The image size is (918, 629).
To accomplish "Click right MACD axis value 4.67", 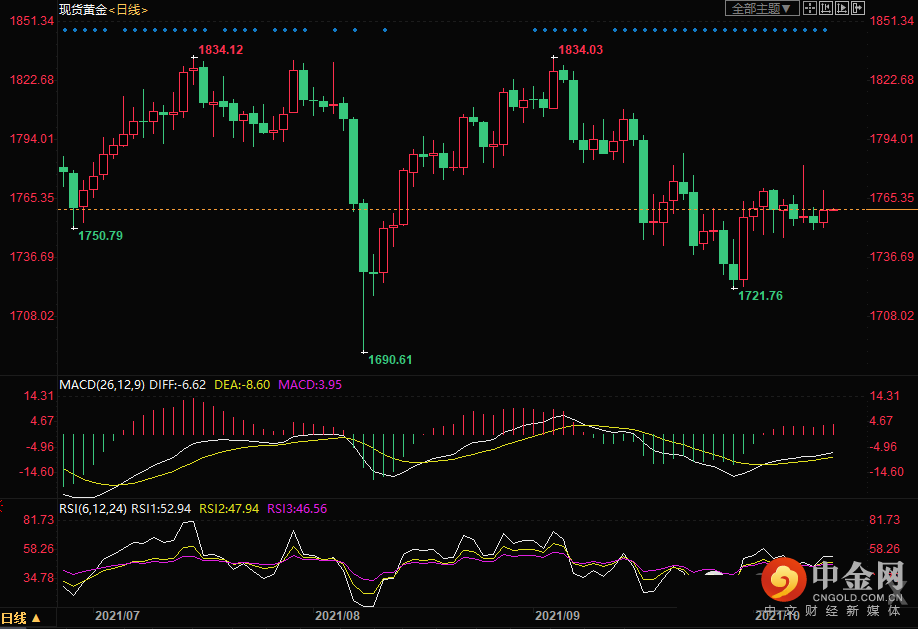I will pyautogui.click(x=881, y=421).
